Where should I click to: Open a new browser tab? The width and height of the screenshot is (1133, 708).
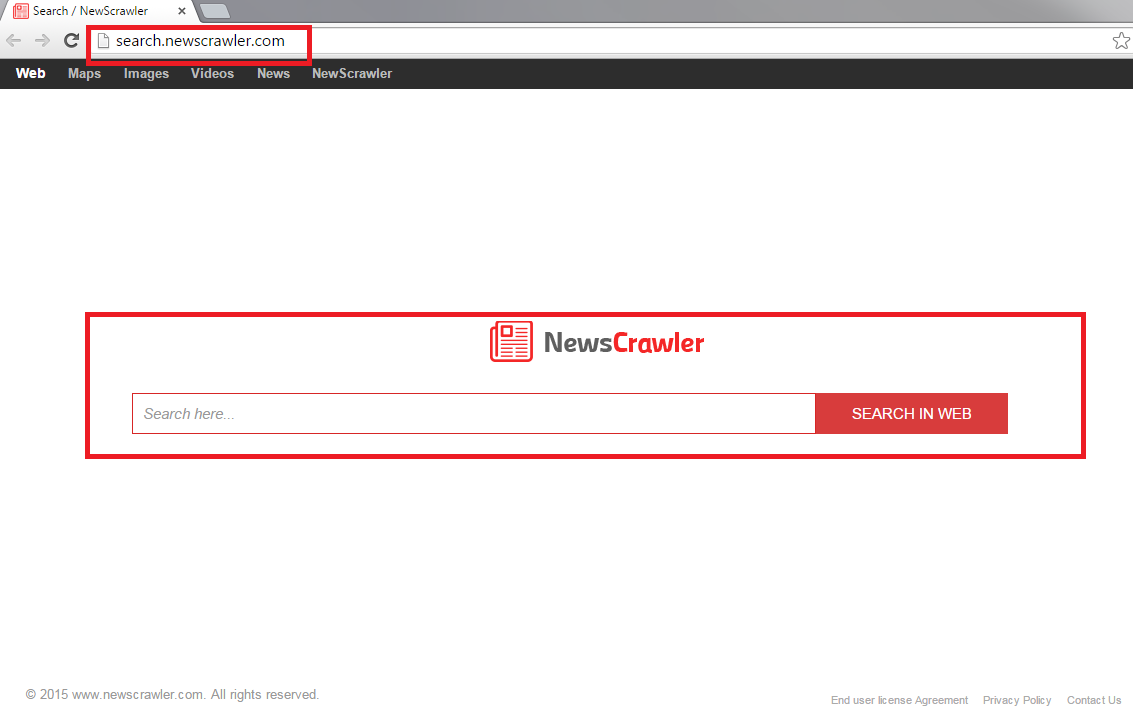pyautogui.click(x=215, y=11)
